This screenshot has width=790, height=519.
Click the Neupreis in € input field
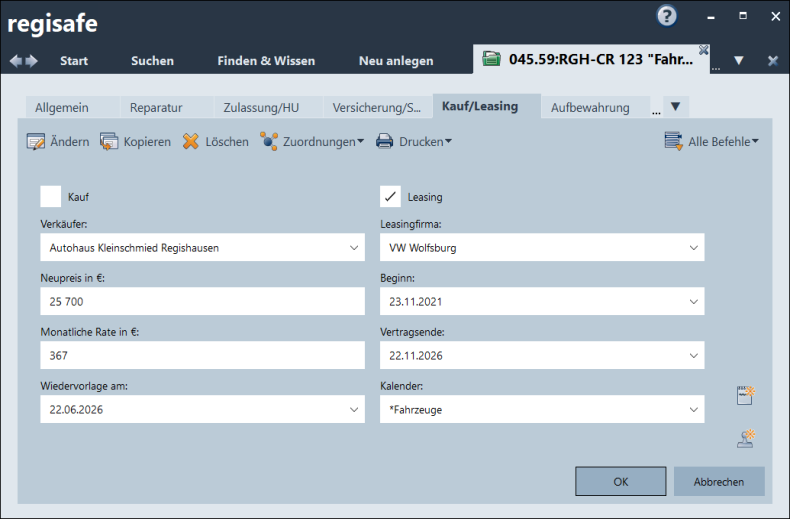click(x=203, y=301)
